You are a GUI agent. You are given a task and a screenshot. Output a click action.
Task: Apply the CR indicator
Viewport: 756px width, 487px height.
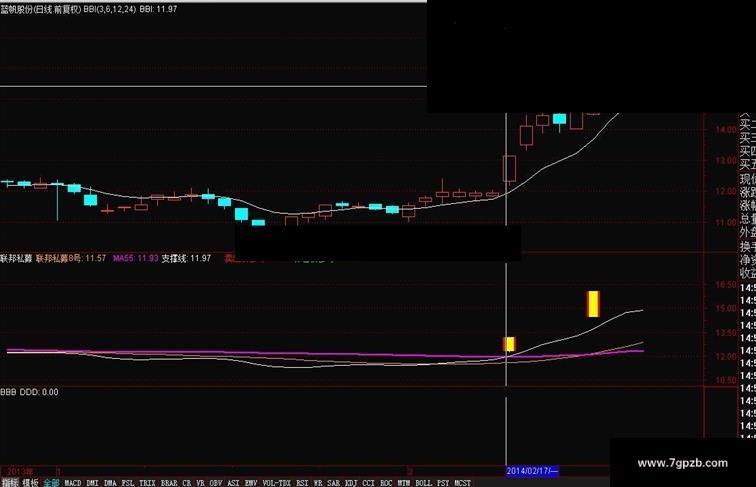click(187, 483)
